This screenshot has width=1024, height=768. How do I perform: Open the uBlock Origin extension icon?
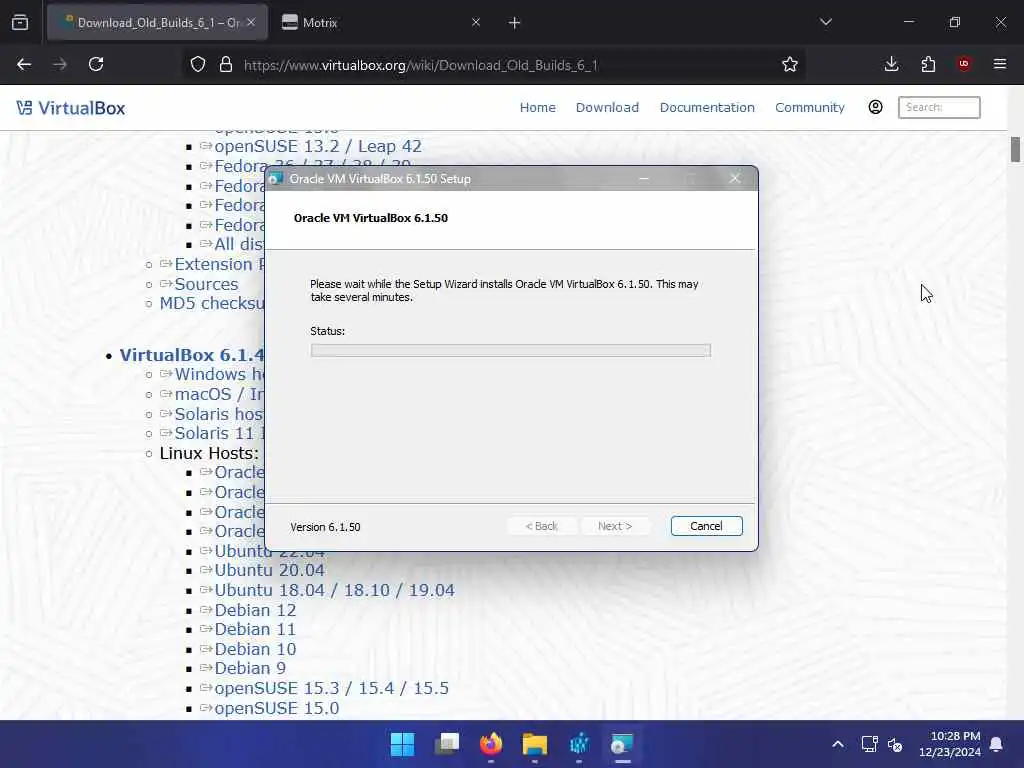point(964,64)
